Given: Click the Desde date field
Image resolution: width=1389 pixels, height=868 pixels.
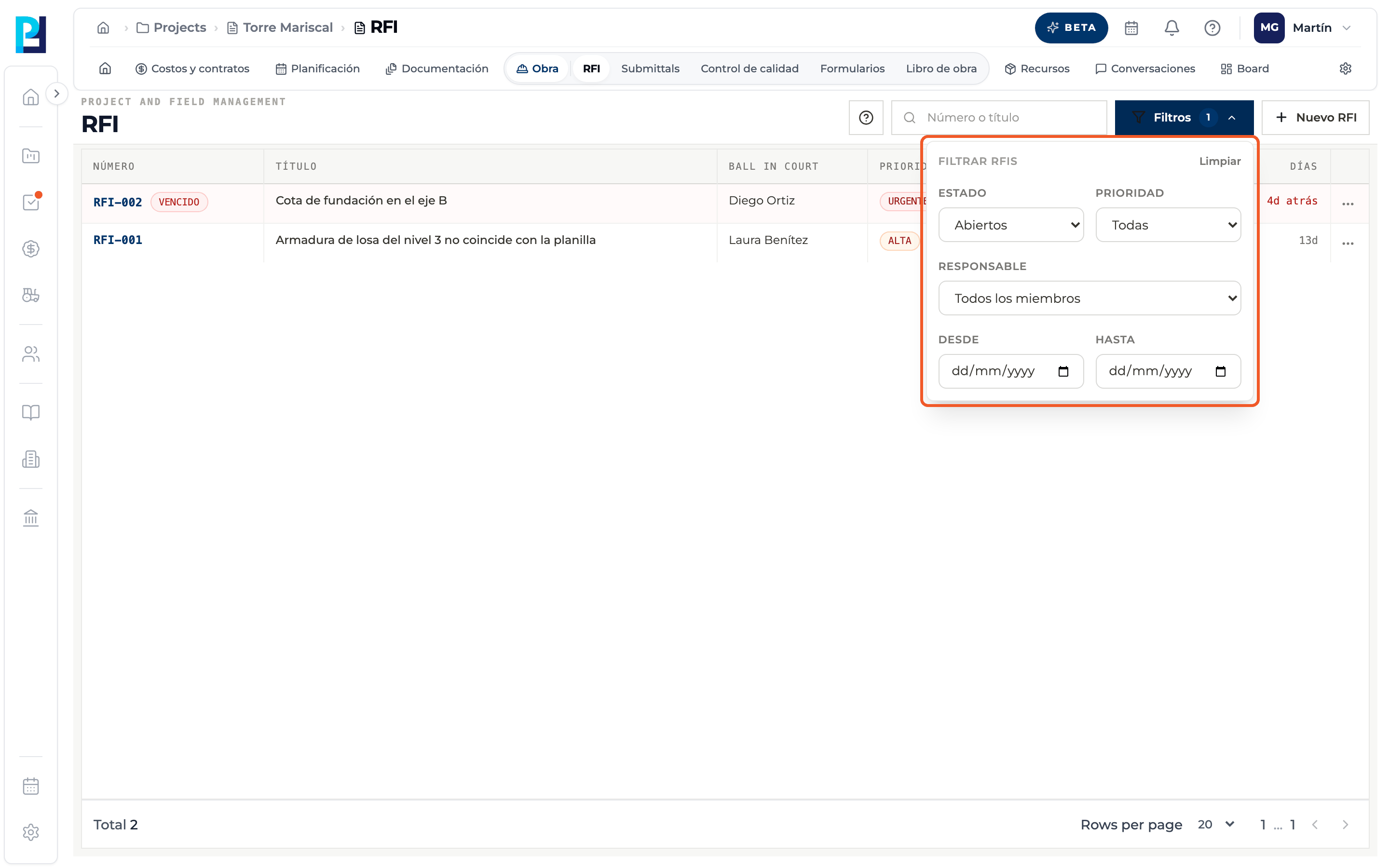Looking at the screenshot, I should point(1010,371).
